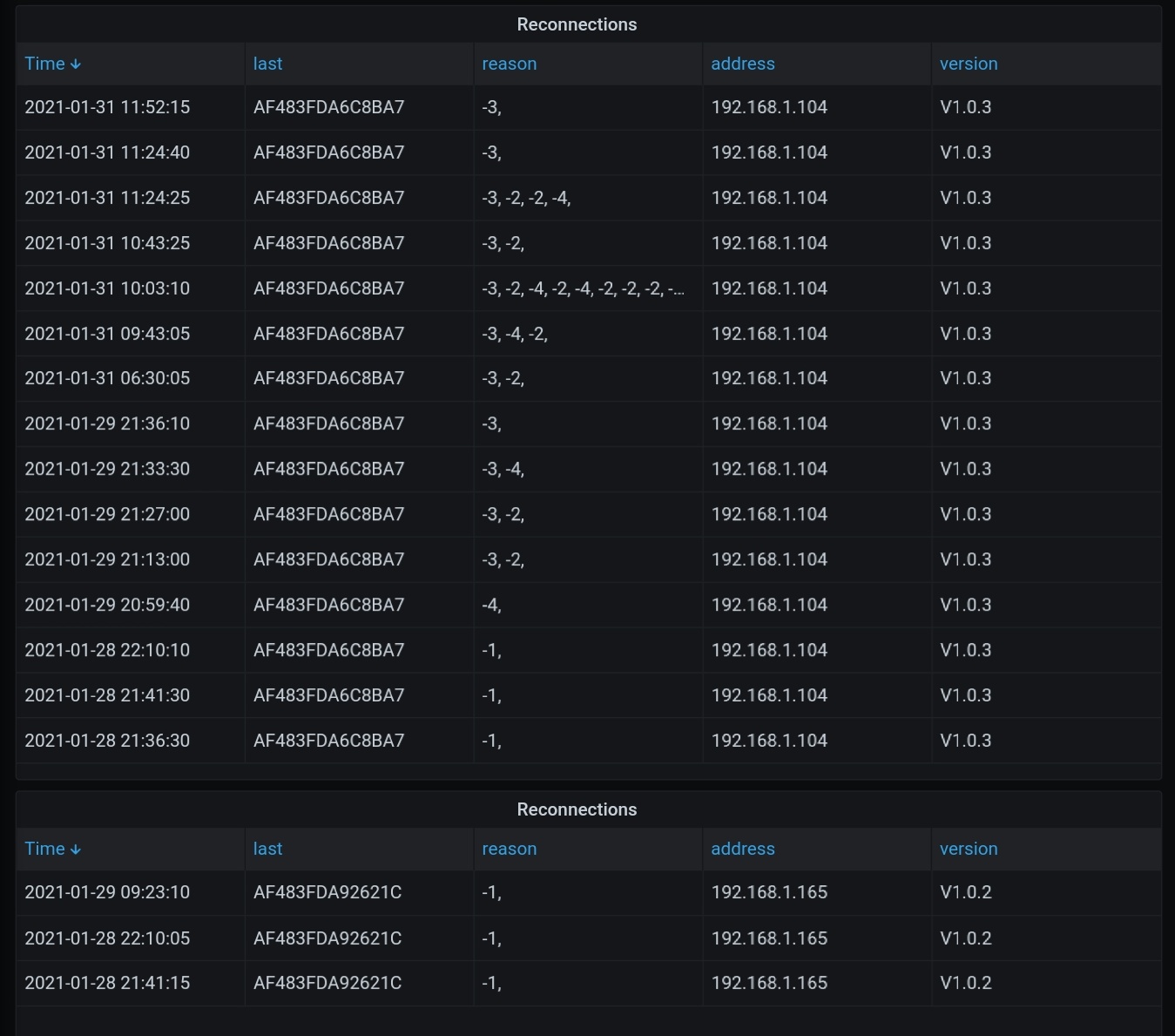This screenshot has height=1036, width=1175.
Task: Click the sort arrow beside Time in top table
Action: (76, 64)
